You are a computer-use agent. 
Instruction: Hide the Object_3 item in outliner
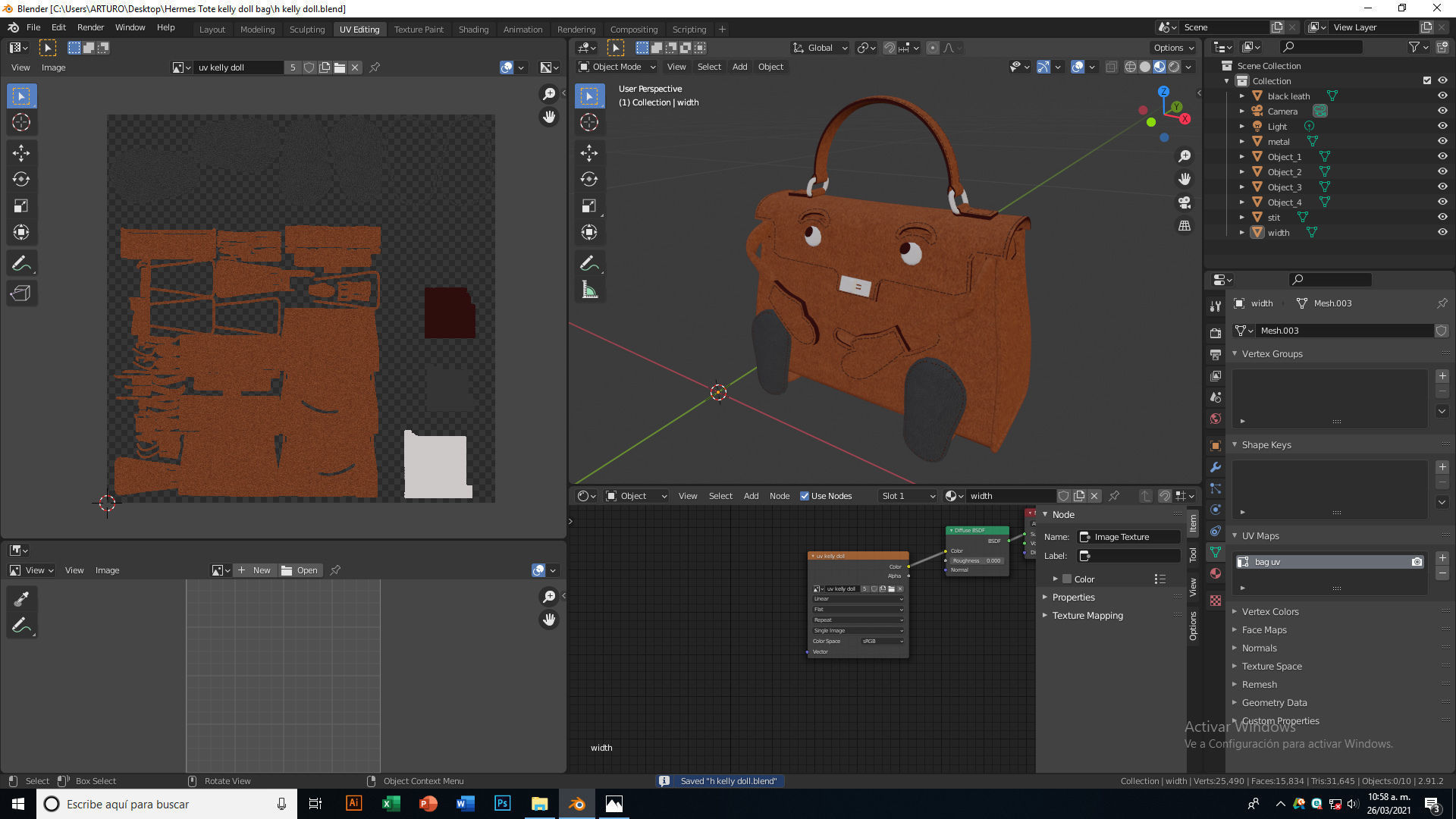(x=1442, y=187)
